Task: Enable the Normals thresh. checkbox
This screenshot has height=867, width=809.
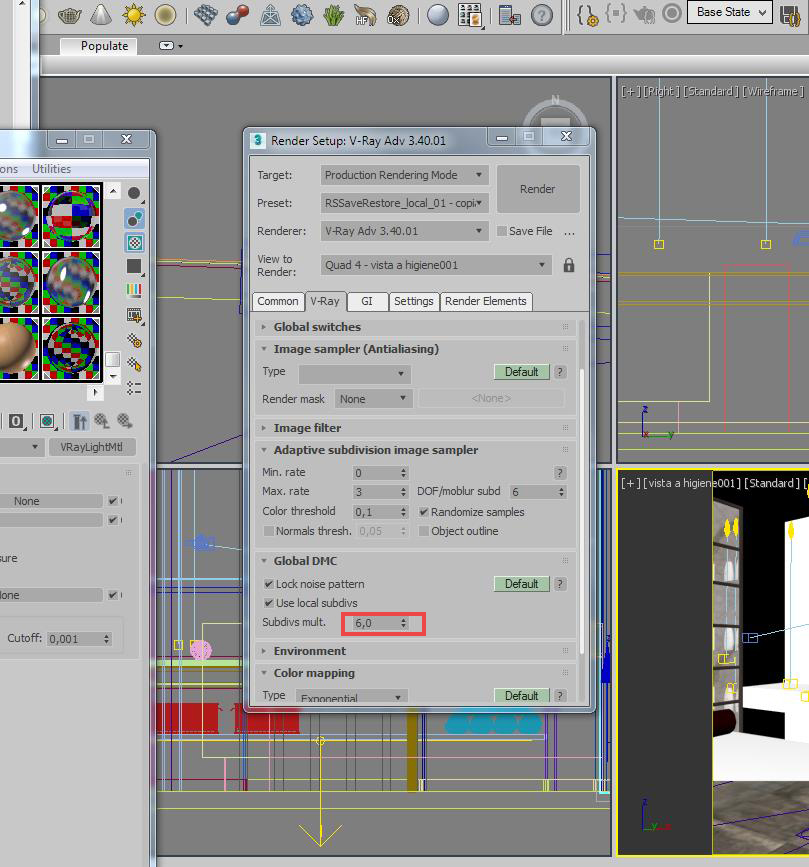Action: tap(269, 531)
